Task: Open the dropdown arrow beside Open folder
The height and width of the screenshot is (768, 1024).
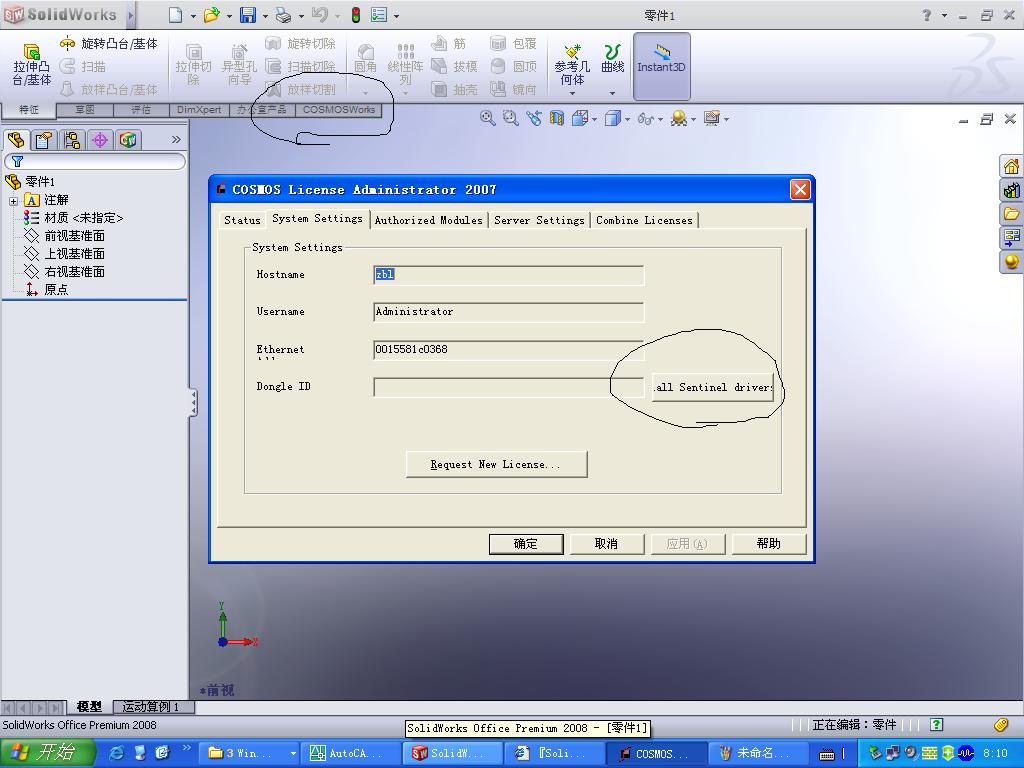Action: (x=229, y=16)
